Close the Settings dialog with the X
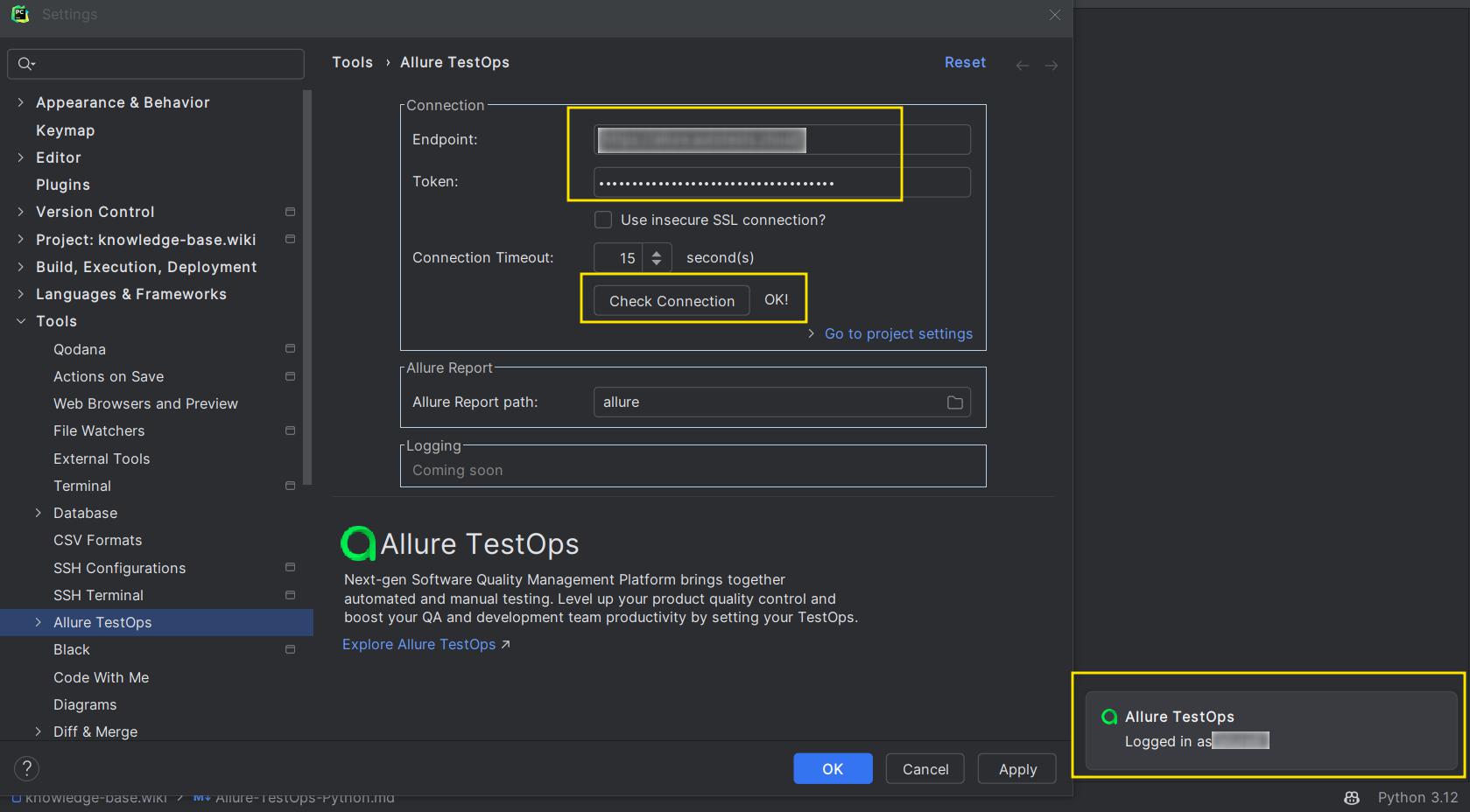The height and width of the screenshot is (812, 1470). [x=1055, y=15]
